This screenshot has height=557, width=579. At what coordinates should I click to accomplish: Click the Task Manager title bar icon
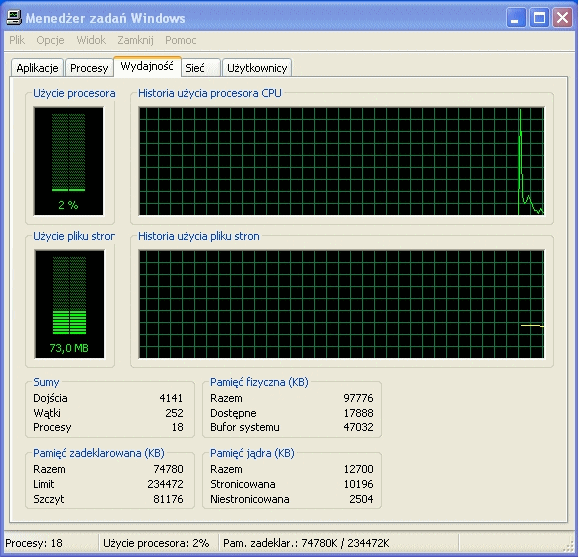14,17
